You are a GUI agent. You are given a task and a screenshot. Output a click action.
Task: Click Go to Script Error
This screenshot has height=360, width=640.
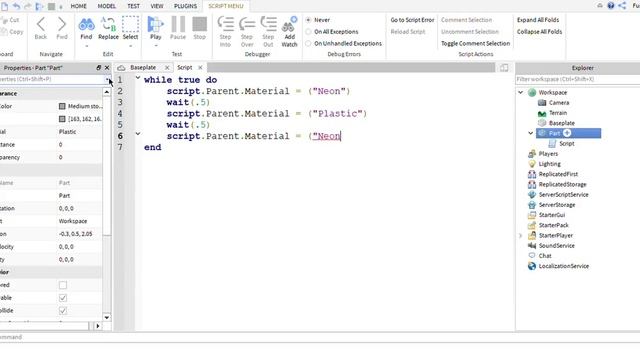(x=412, y=20)
